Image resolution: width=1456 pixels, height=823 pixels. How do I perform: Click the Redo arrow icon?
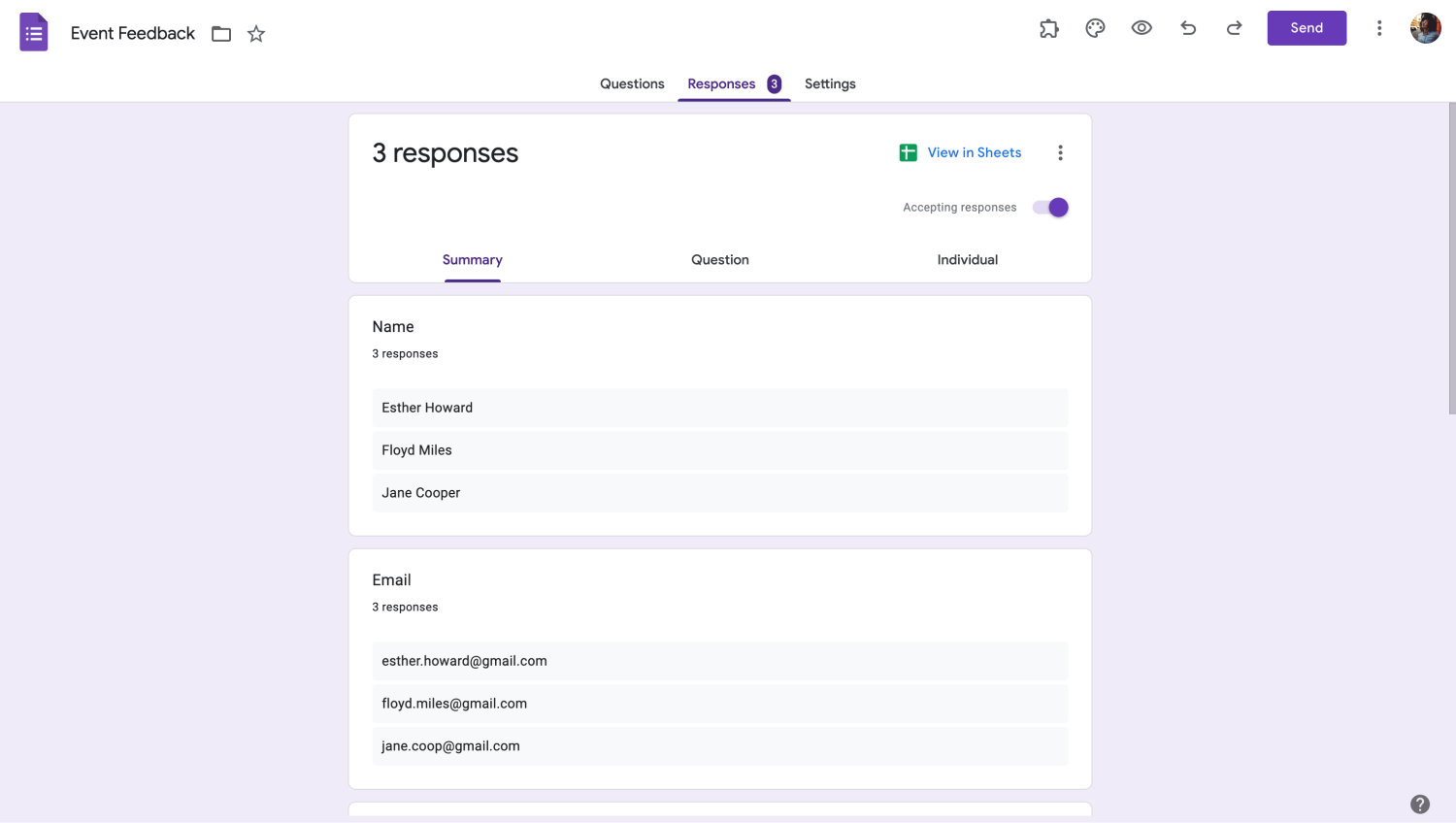click(1234, 28)
